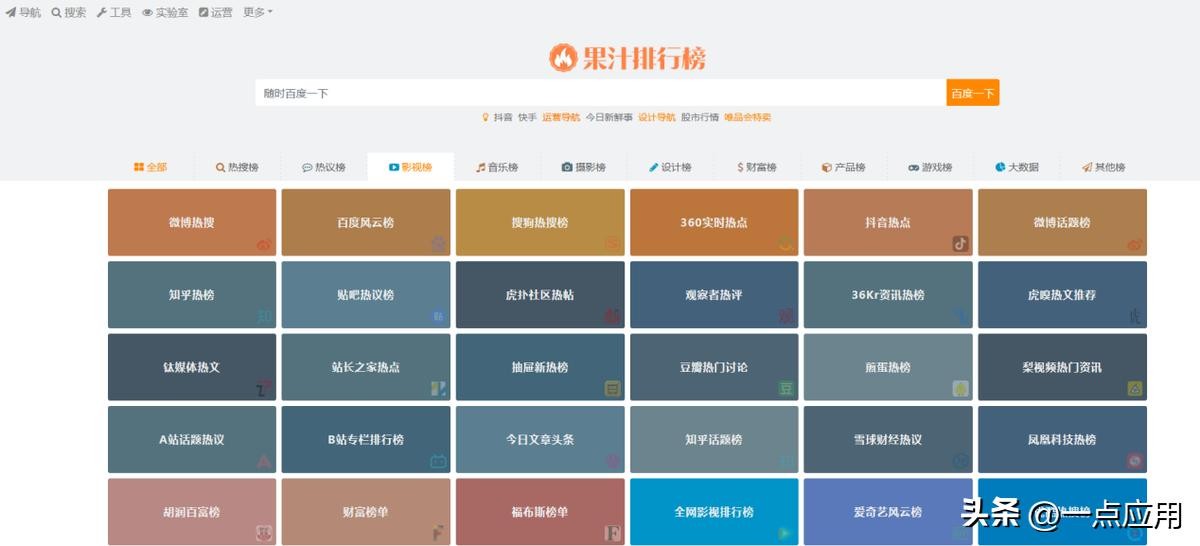Click the F icon on 福布斯榜单 card

tap(612, 533)
